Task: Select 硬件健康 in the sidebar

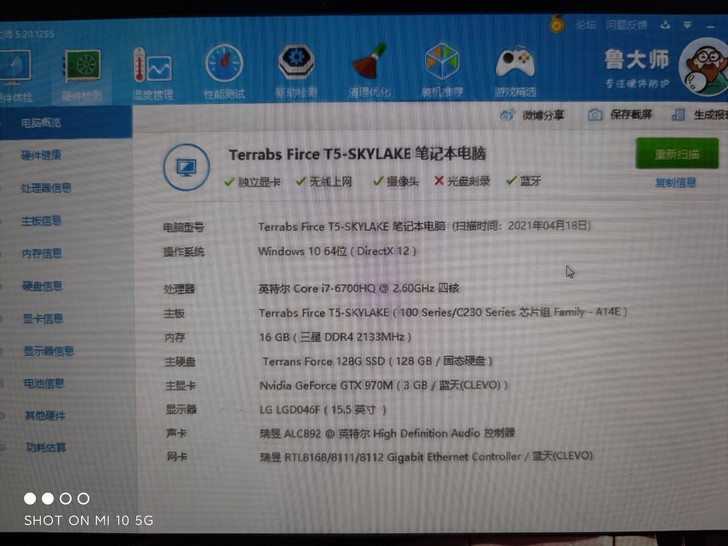Action: 41,155
